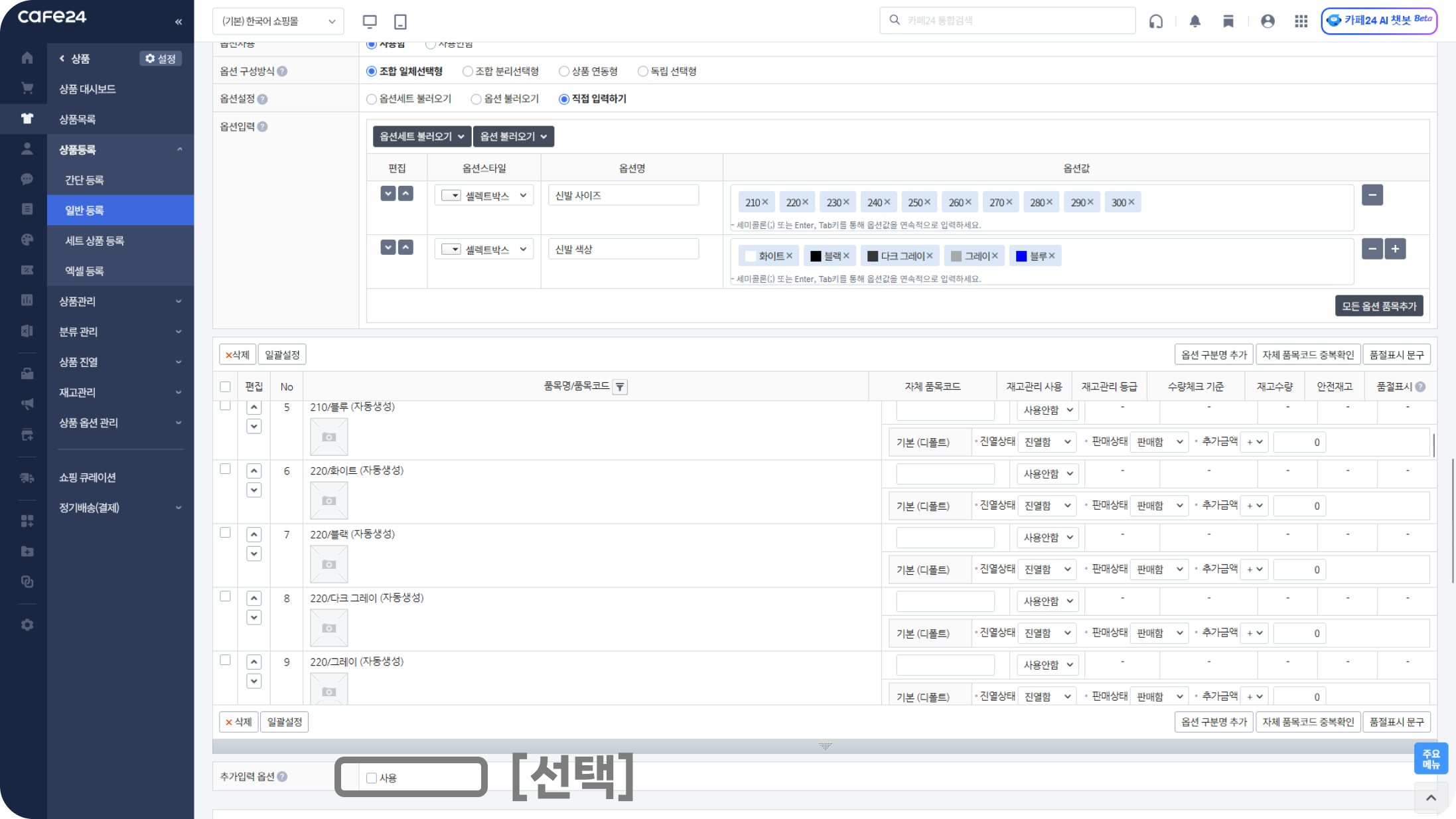Click the bookmark icon in header
The width and height of the screenshot is (1456, 819).
[1228, 21]
